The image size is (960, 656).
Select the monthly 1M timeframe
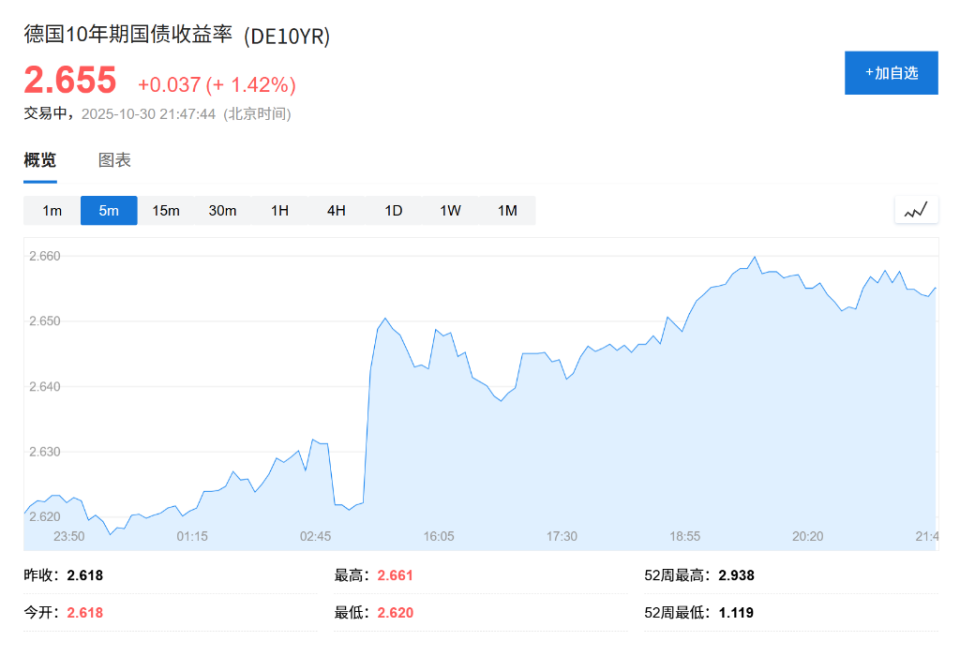tap(507, 210)
